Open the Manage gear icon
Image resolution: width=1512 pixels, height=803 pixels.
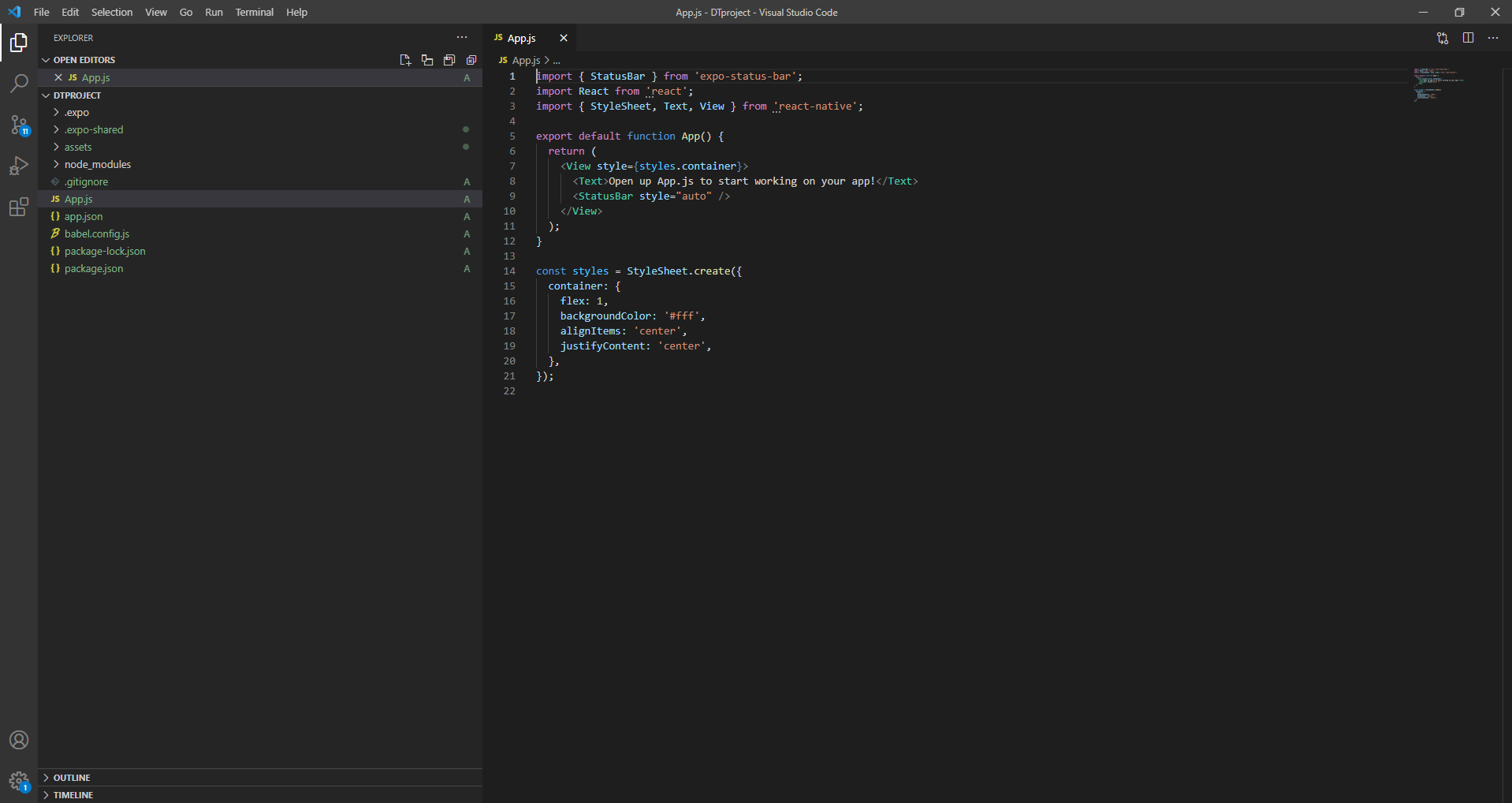pyautogui.click(x=19, y=782)
